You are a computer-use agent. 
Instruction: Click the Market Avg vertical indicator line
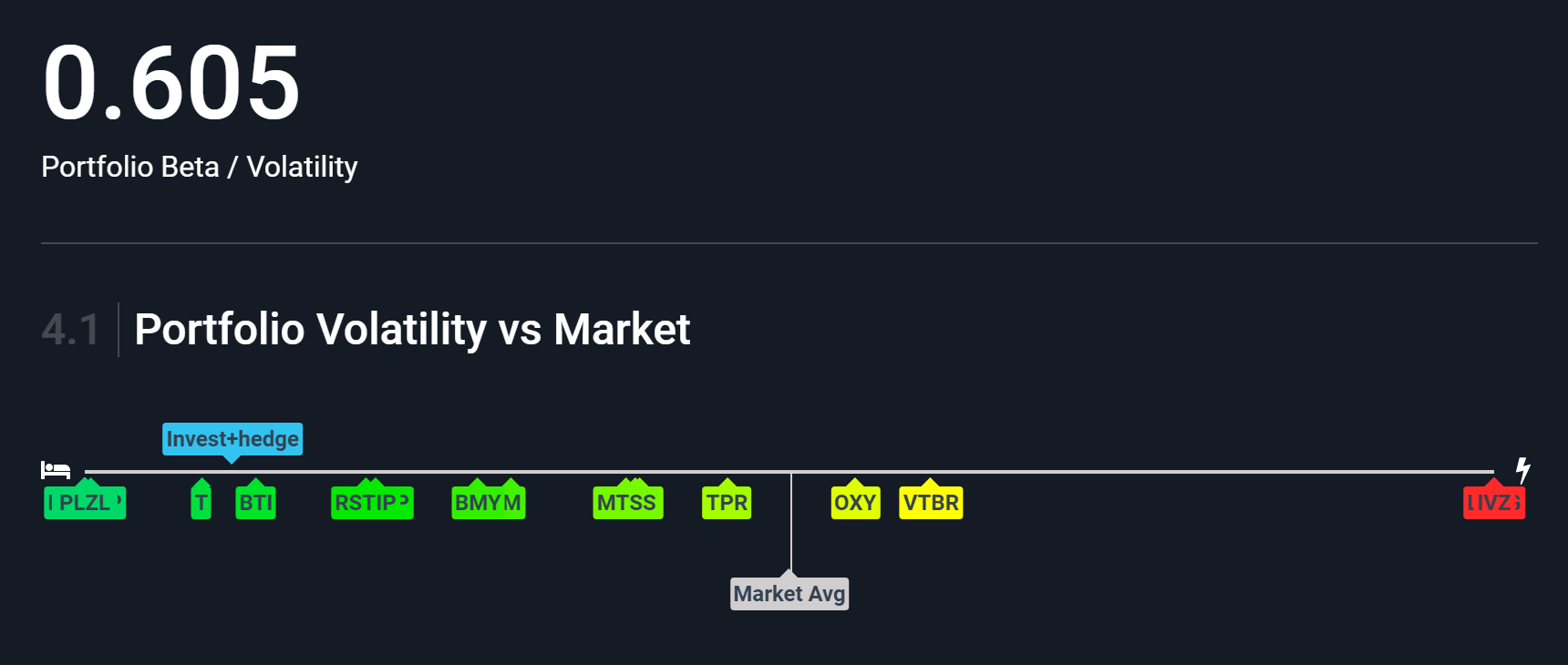791,524
